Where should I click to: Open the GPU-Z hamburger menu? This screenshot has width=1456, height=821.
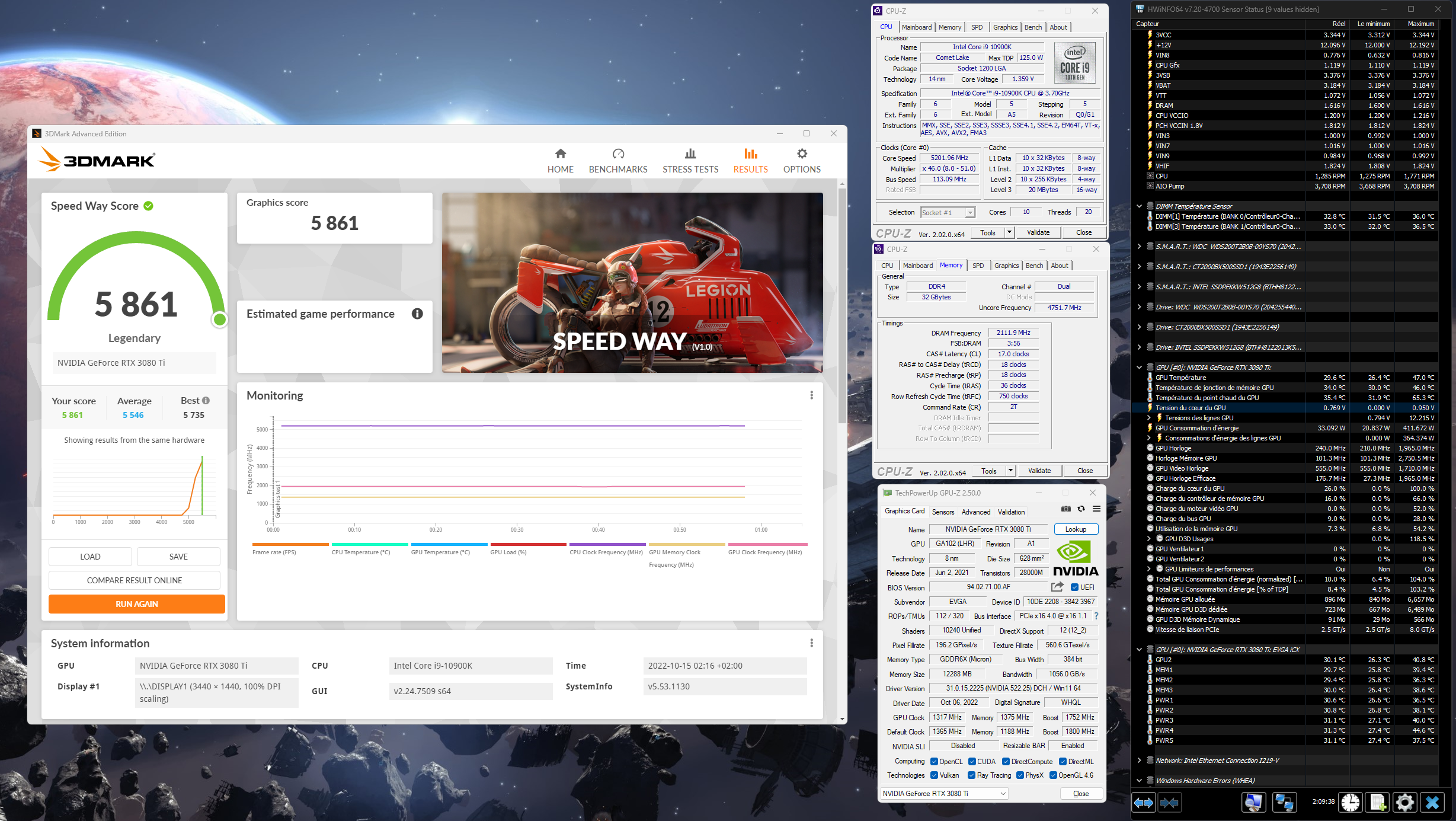[1096, 509]
